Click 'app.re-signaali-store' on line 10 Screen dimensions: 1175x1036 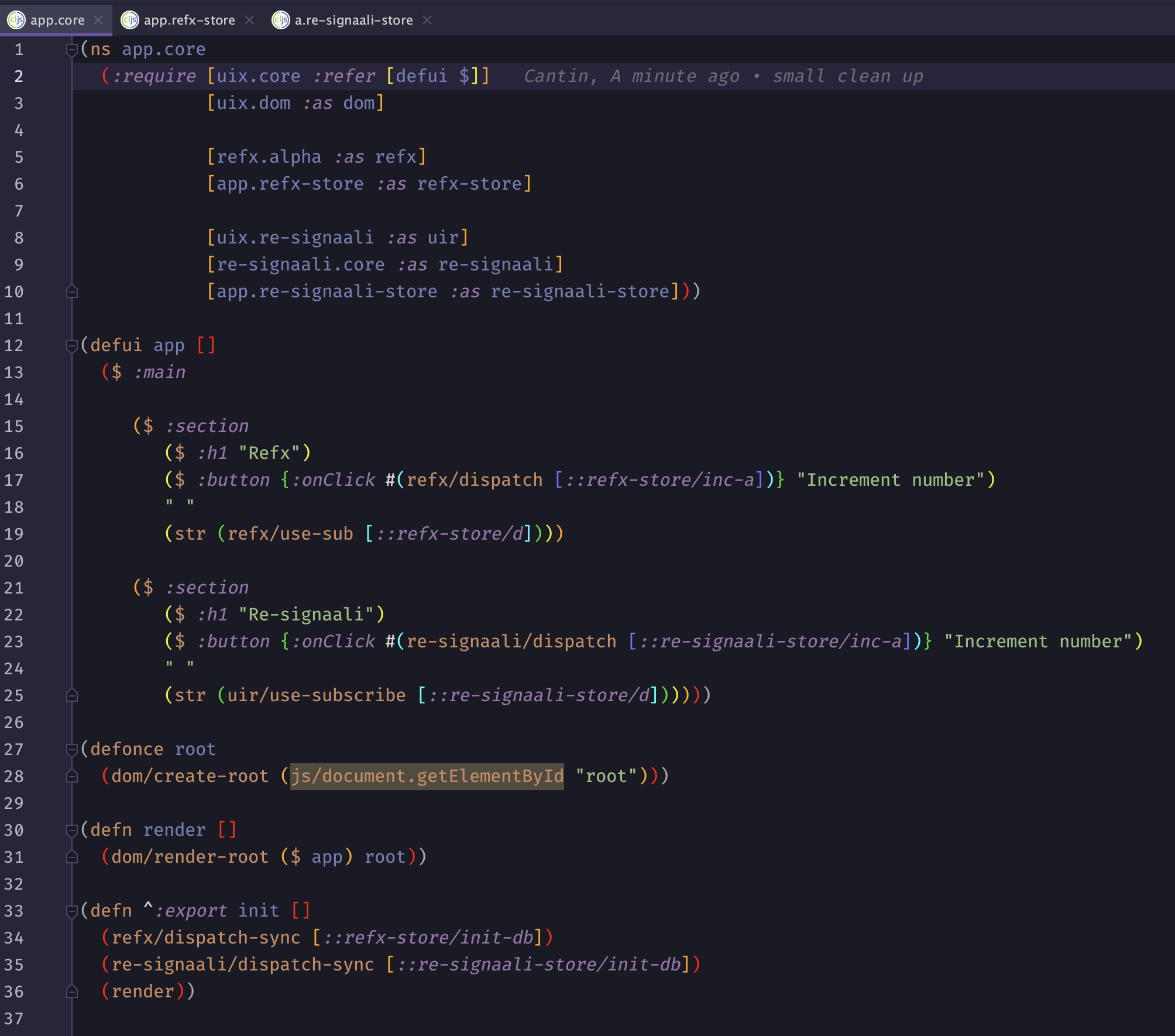coord(327,291)
